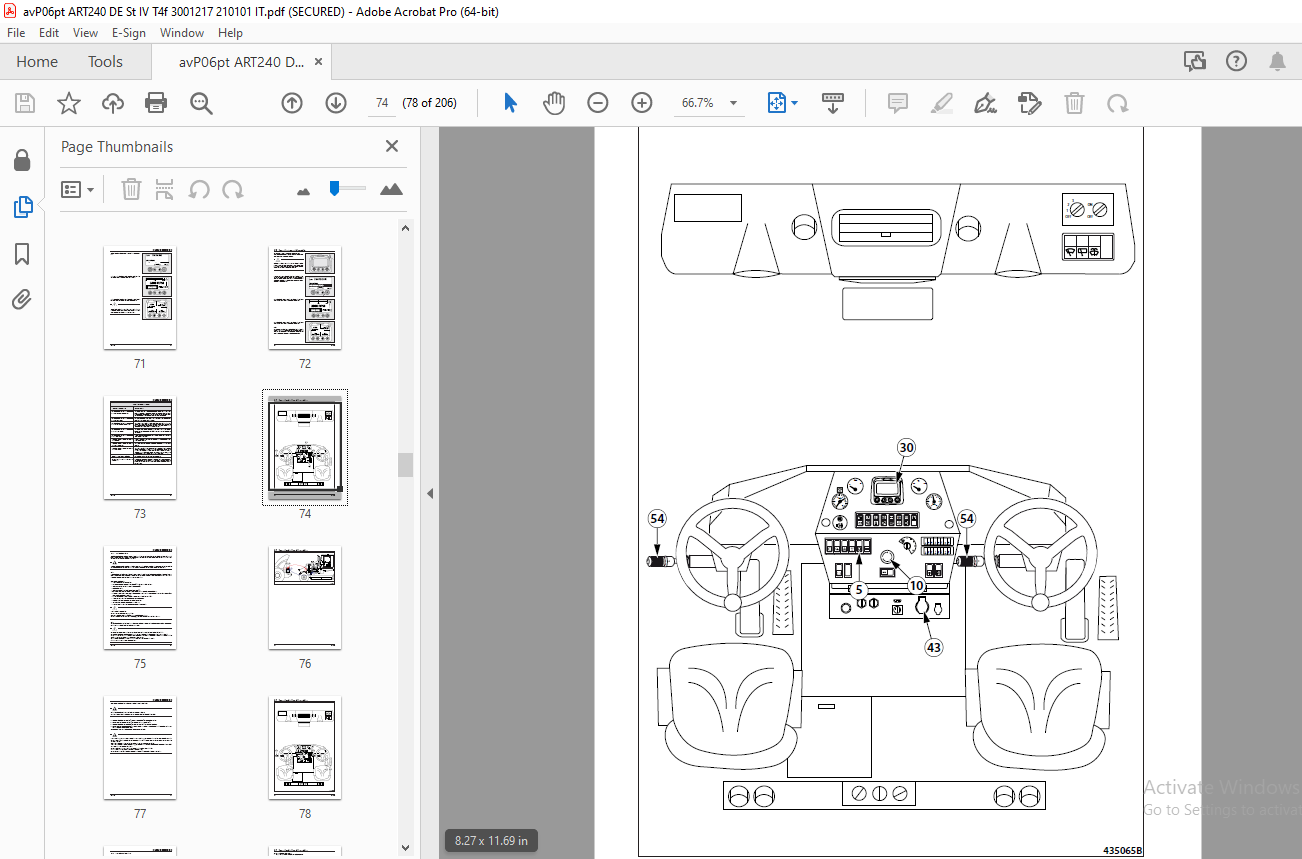Click rotate counterclockwise in thumbnails panel
Viewport: 1302px width, 859px height.
point(199,189)
